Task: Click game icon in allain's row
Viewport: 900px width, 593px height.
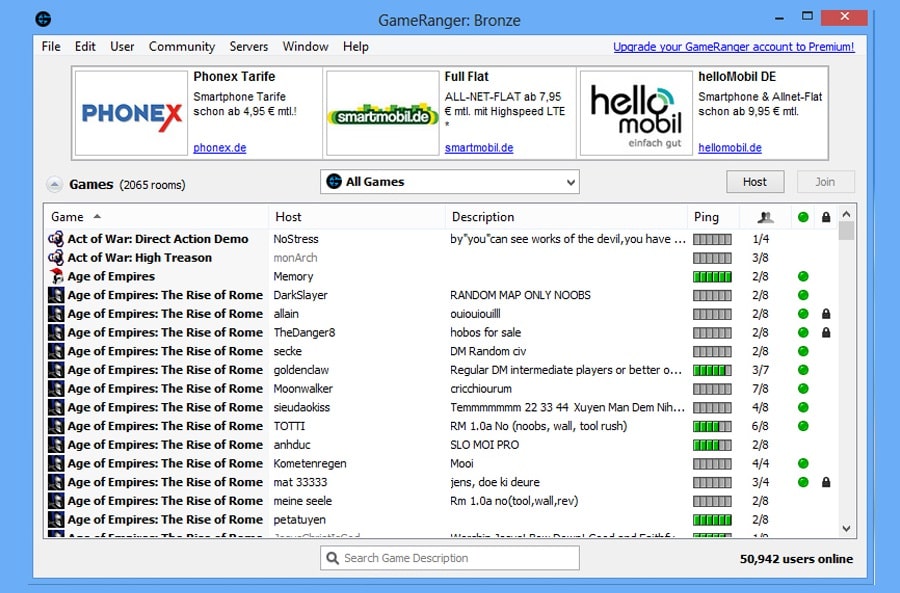Action: coord(56,313)
